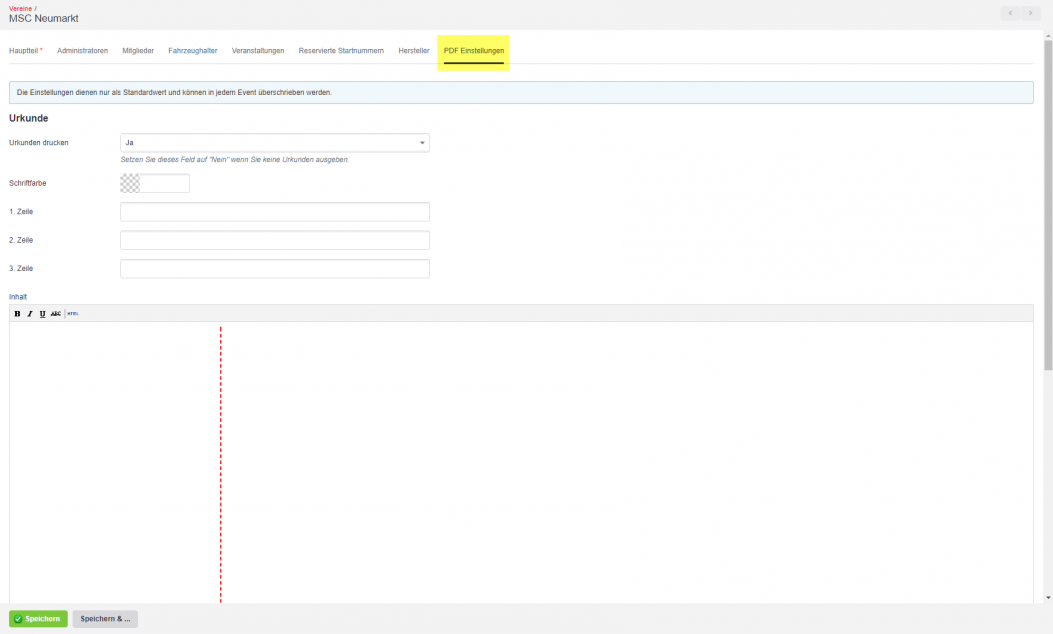Switch to the Fahrzeughalter tab
This screenshot has width=1053, height=634.
pyautogui.click(x=193, y=51)
